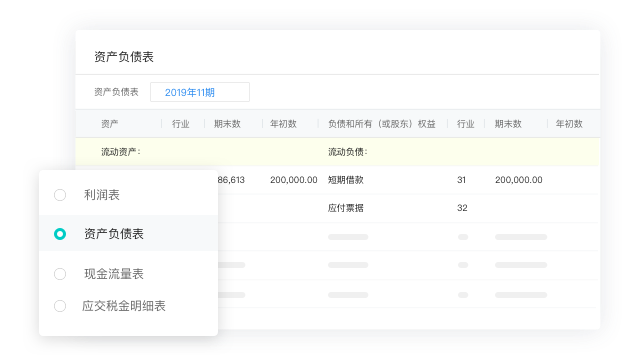
Task: Click row number 31 cell
Action: tap(462, 180)
